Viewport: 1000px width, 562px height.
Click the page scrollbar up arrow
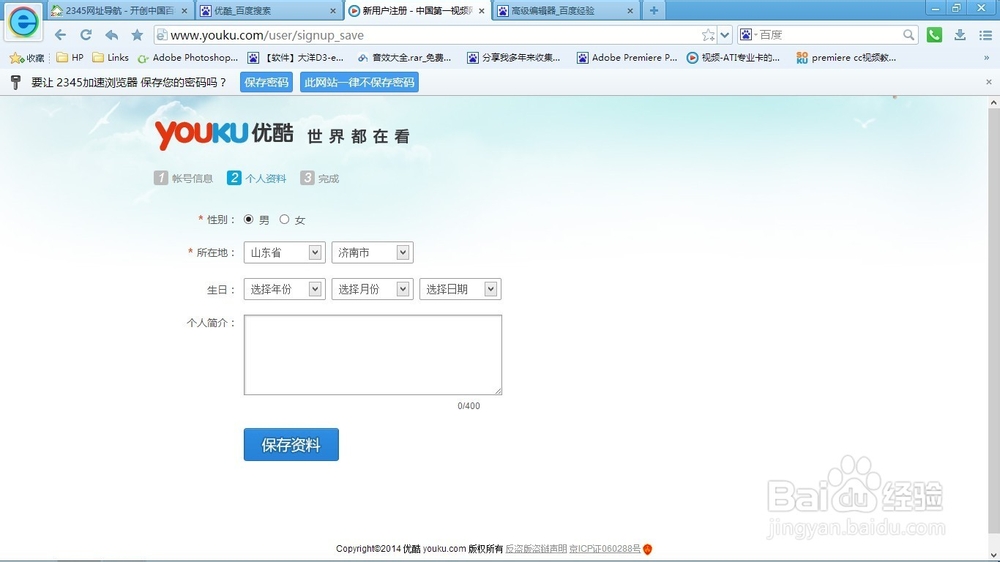(994, 102)
